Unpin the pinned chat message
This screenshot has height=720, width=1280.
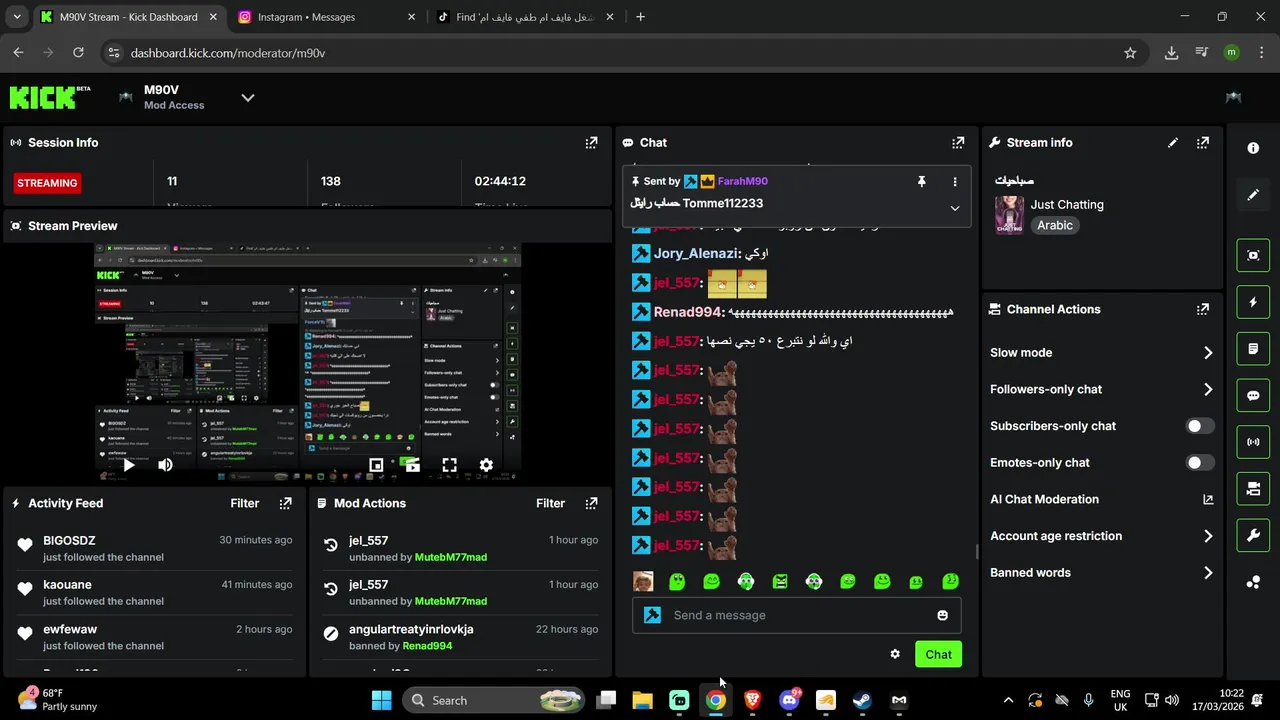point(921,181)
